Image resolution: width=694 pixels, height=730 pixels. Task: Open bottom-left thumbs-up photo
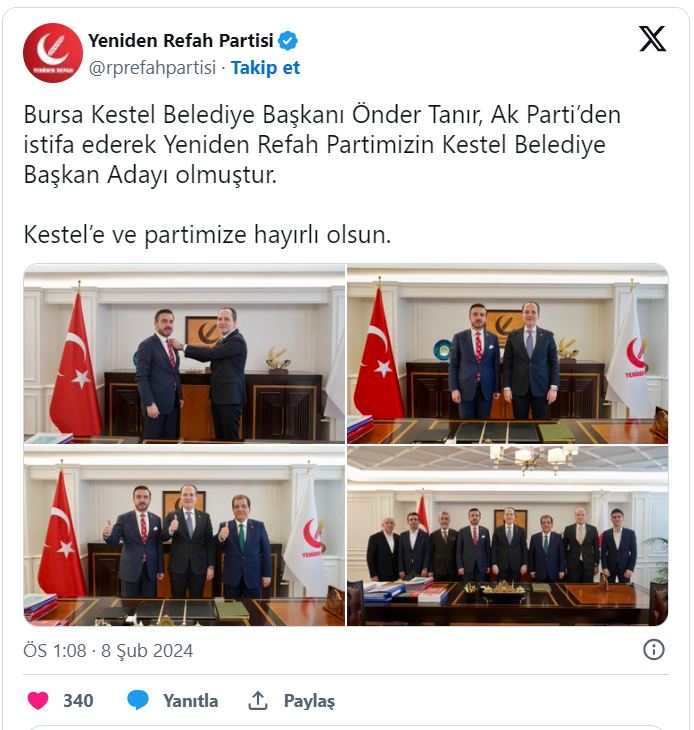click(x=184, y=535)
